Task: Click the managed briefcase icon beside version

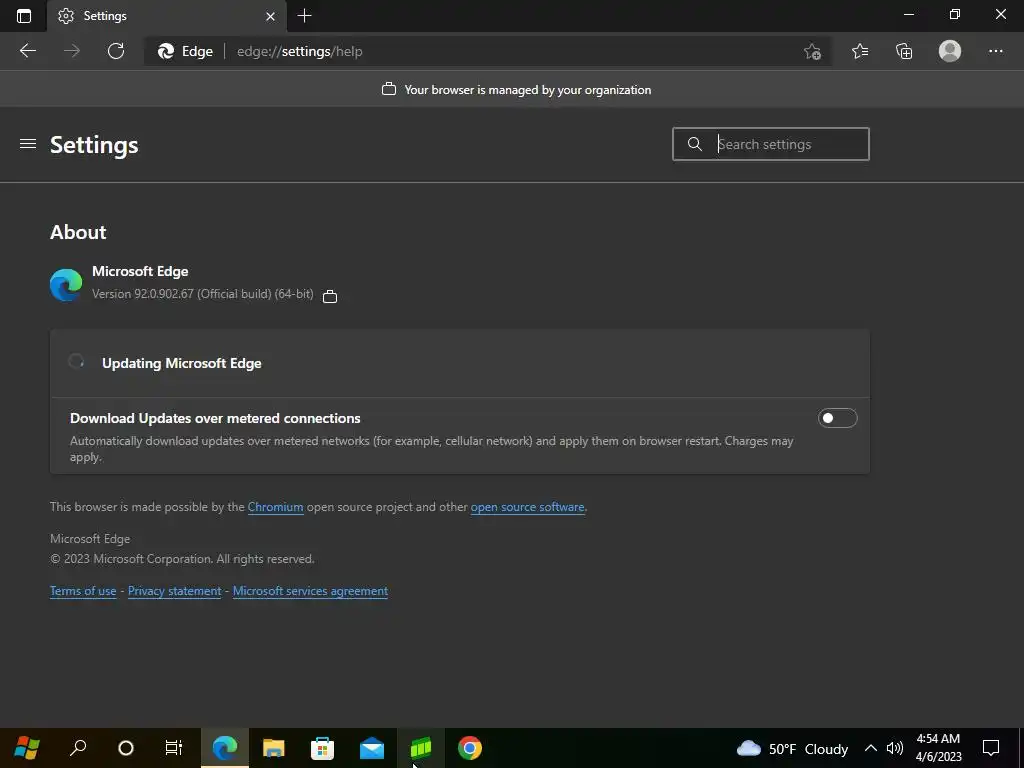Action: pyautogui.click(x=330, y=296)
